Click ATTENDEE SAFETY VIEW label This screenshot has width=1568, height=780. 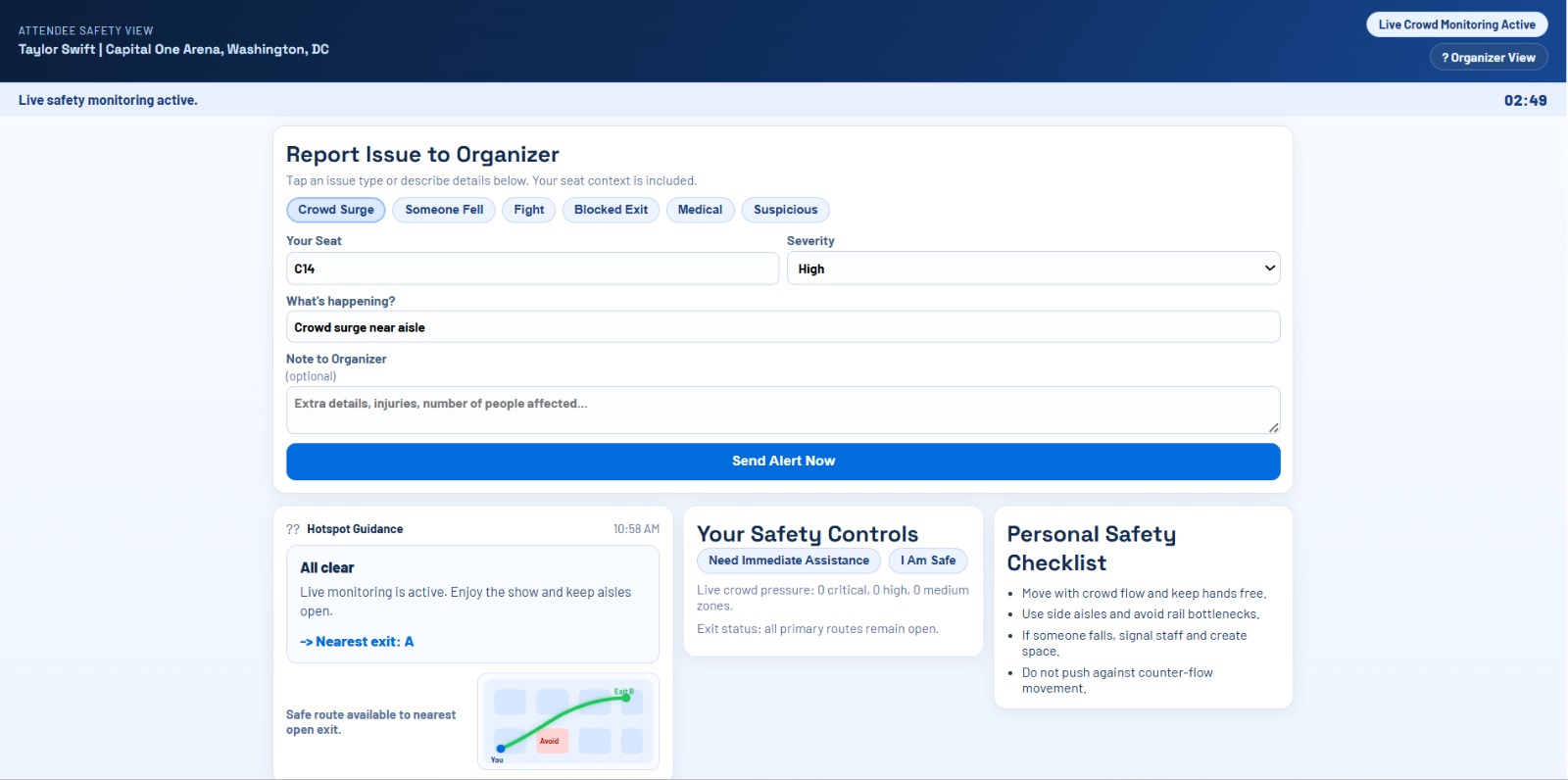tap(85, 30)
